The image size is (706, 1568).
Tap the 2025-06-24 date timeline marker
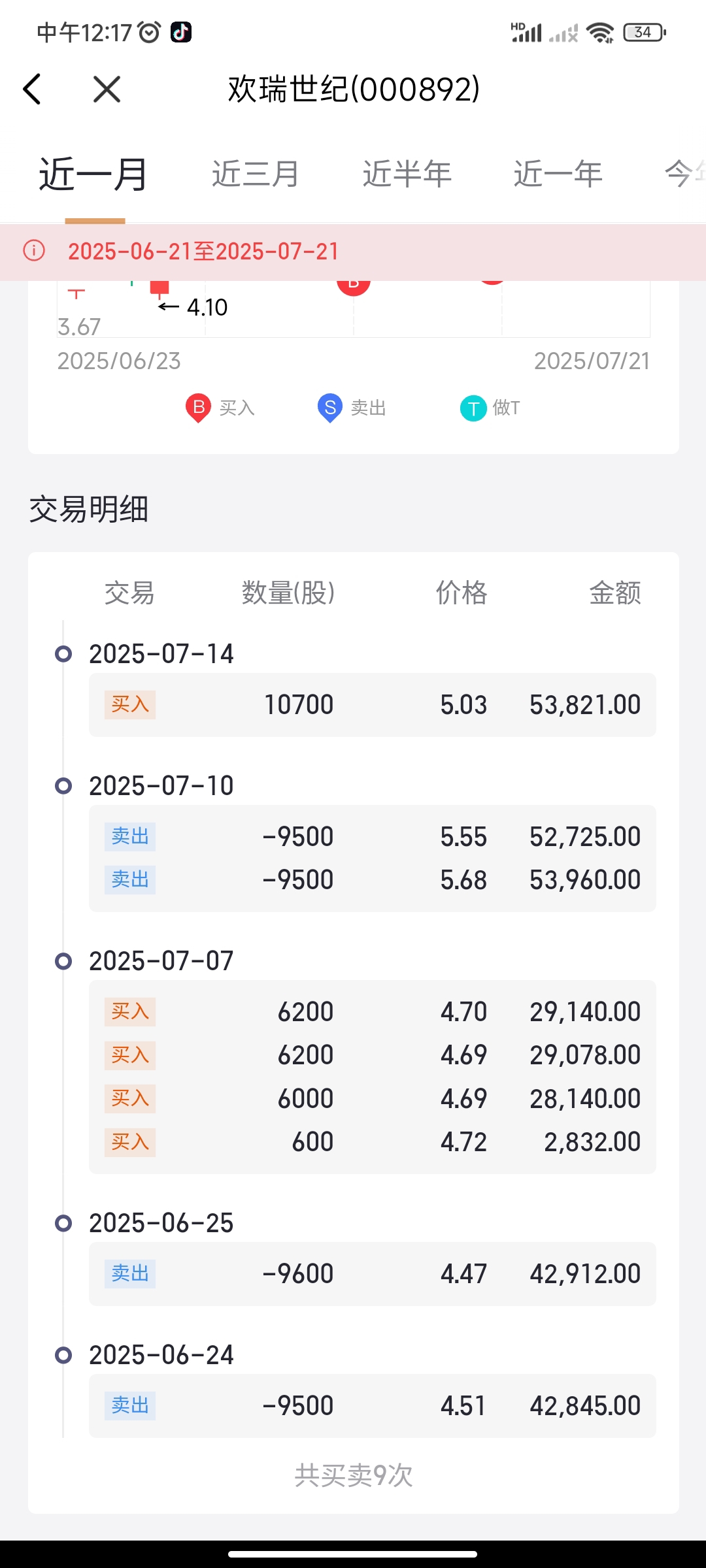[x=63, y=1354]
